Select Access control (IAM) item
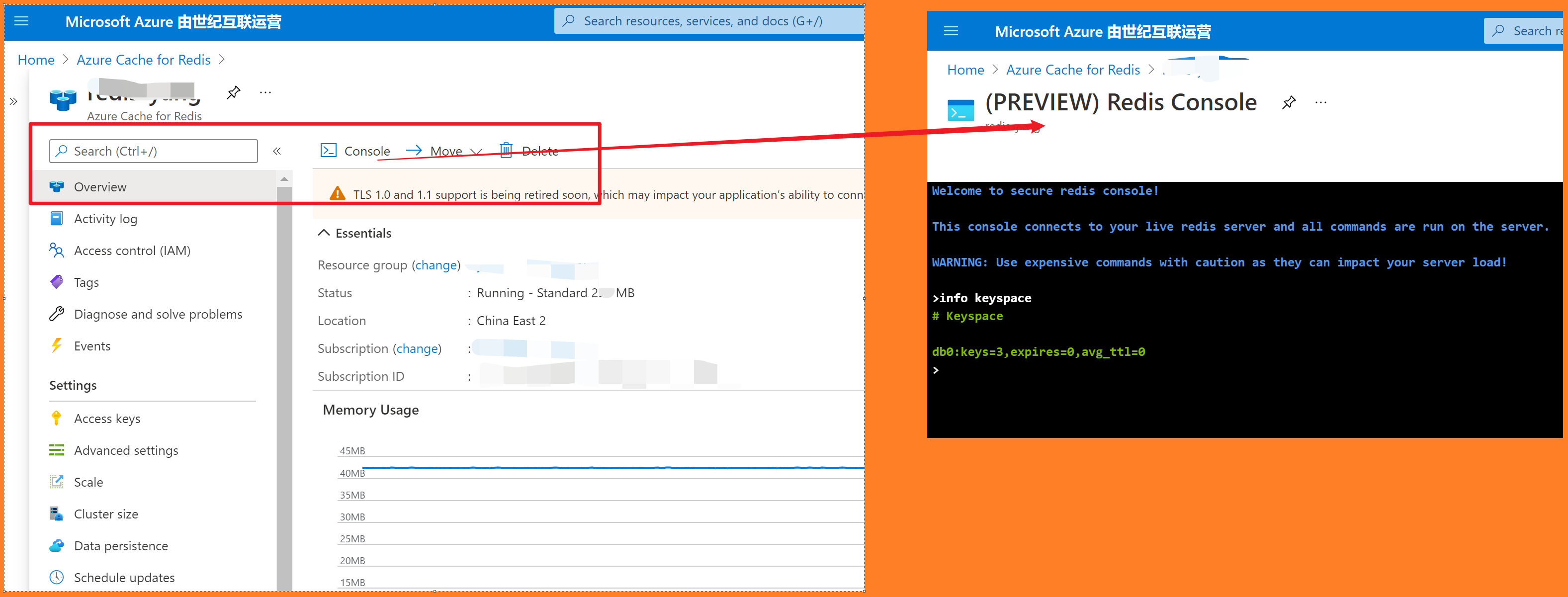 pos(131,251)
